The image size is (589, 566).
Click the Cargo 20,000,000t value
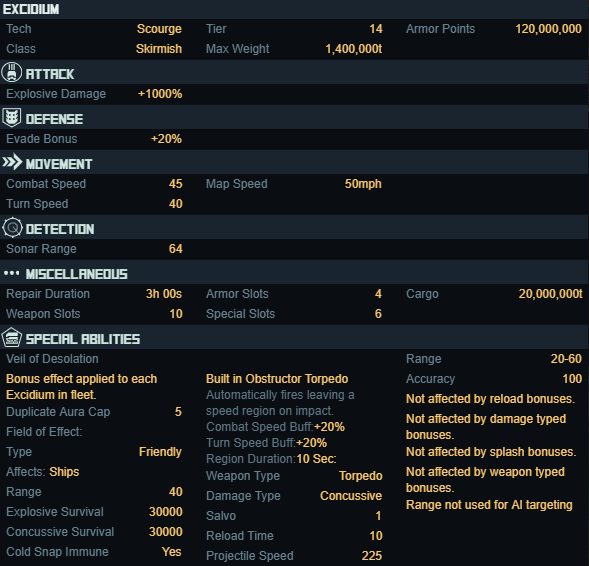click(550, 294)
